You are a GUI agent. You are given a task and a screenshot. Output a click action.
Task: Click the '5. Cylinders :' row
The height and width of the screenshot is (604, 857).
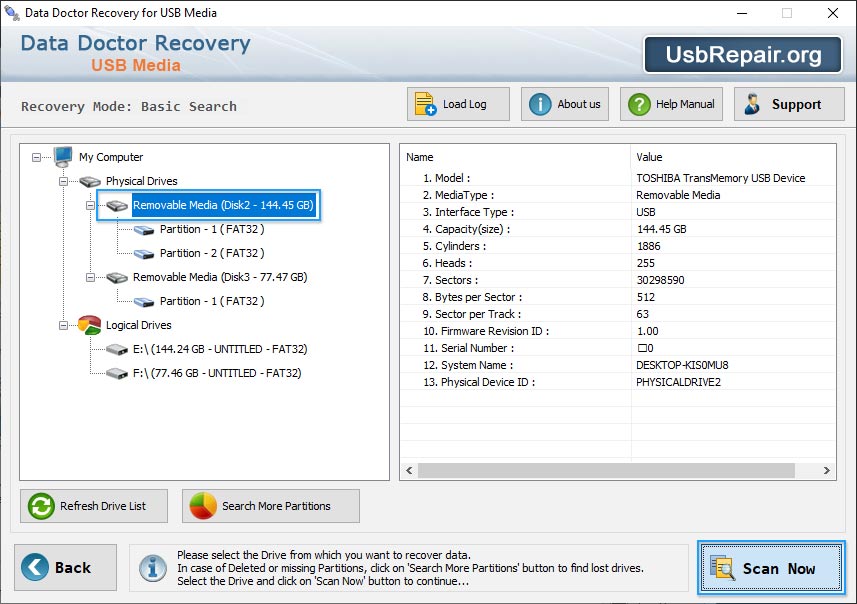coord(618,246)
